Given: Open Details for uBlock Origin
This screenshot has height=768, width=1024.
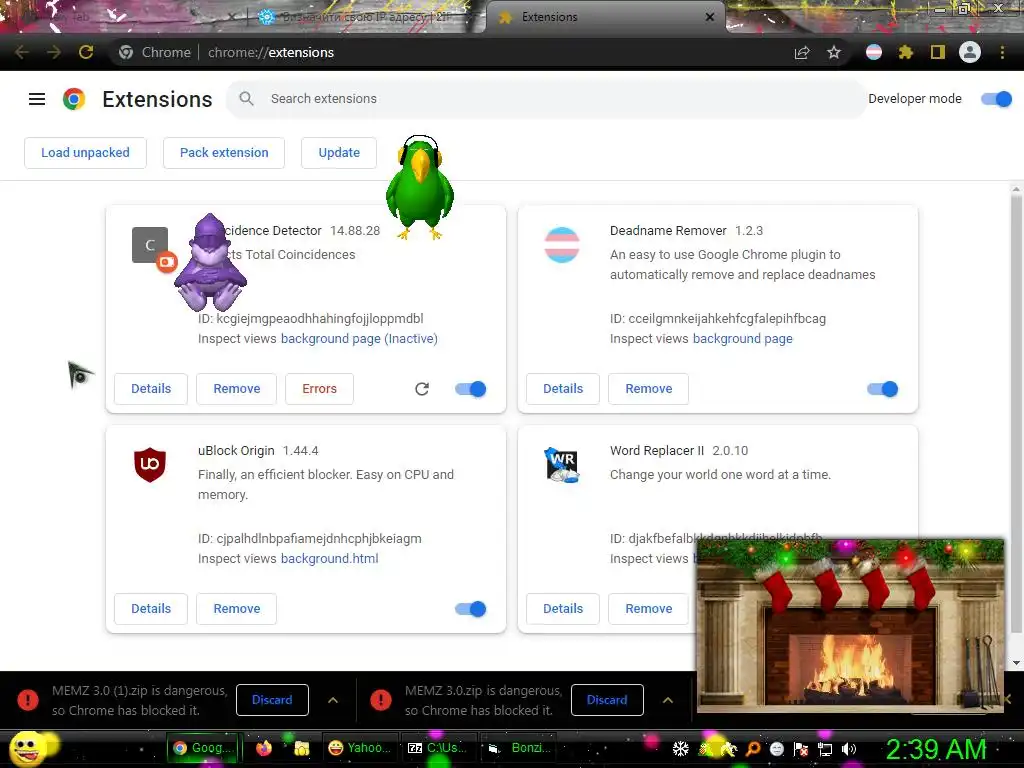Looking at the screenshot, I should click(x=151, y=609).
